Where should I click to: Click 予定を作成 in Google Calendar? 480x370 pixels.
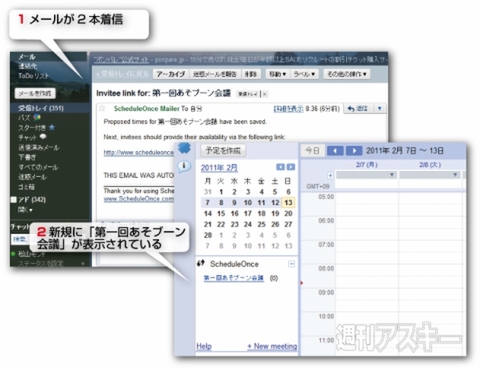pyautogui.click(x=223, y=151)
